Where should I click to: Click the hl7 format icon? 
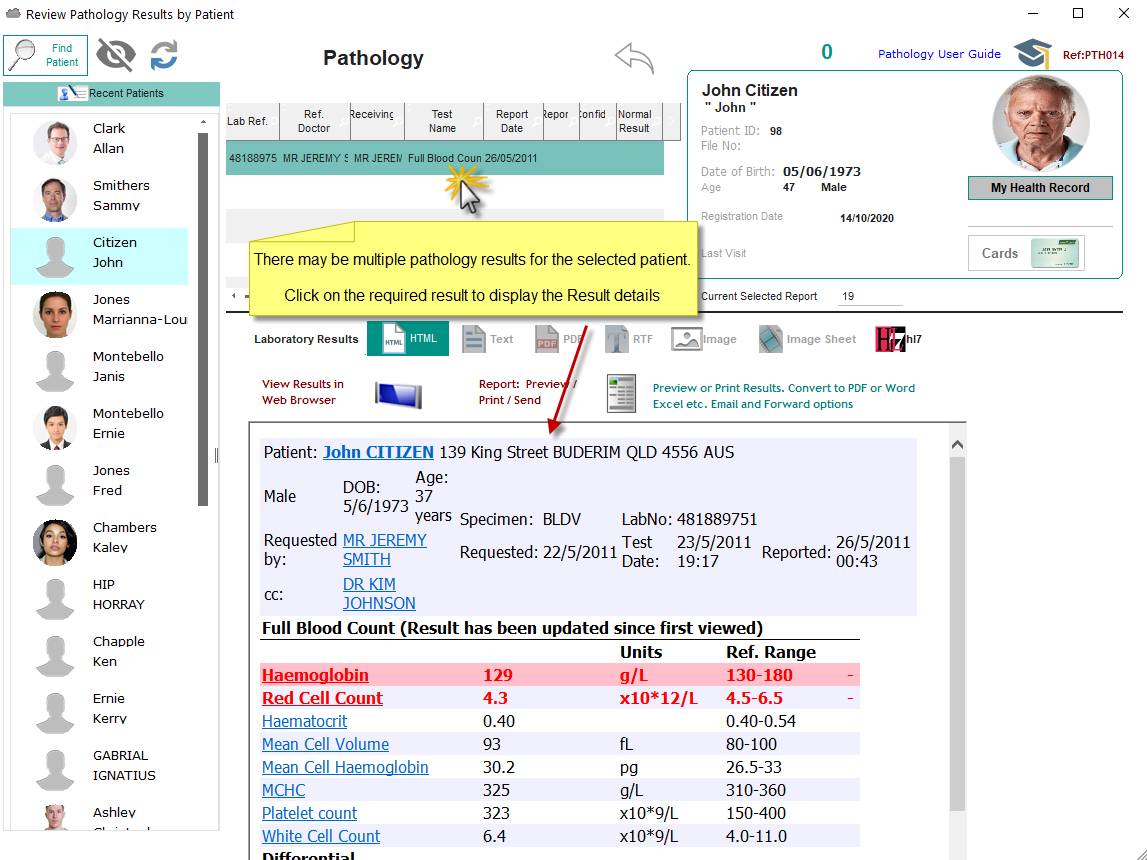coord(898,339)
